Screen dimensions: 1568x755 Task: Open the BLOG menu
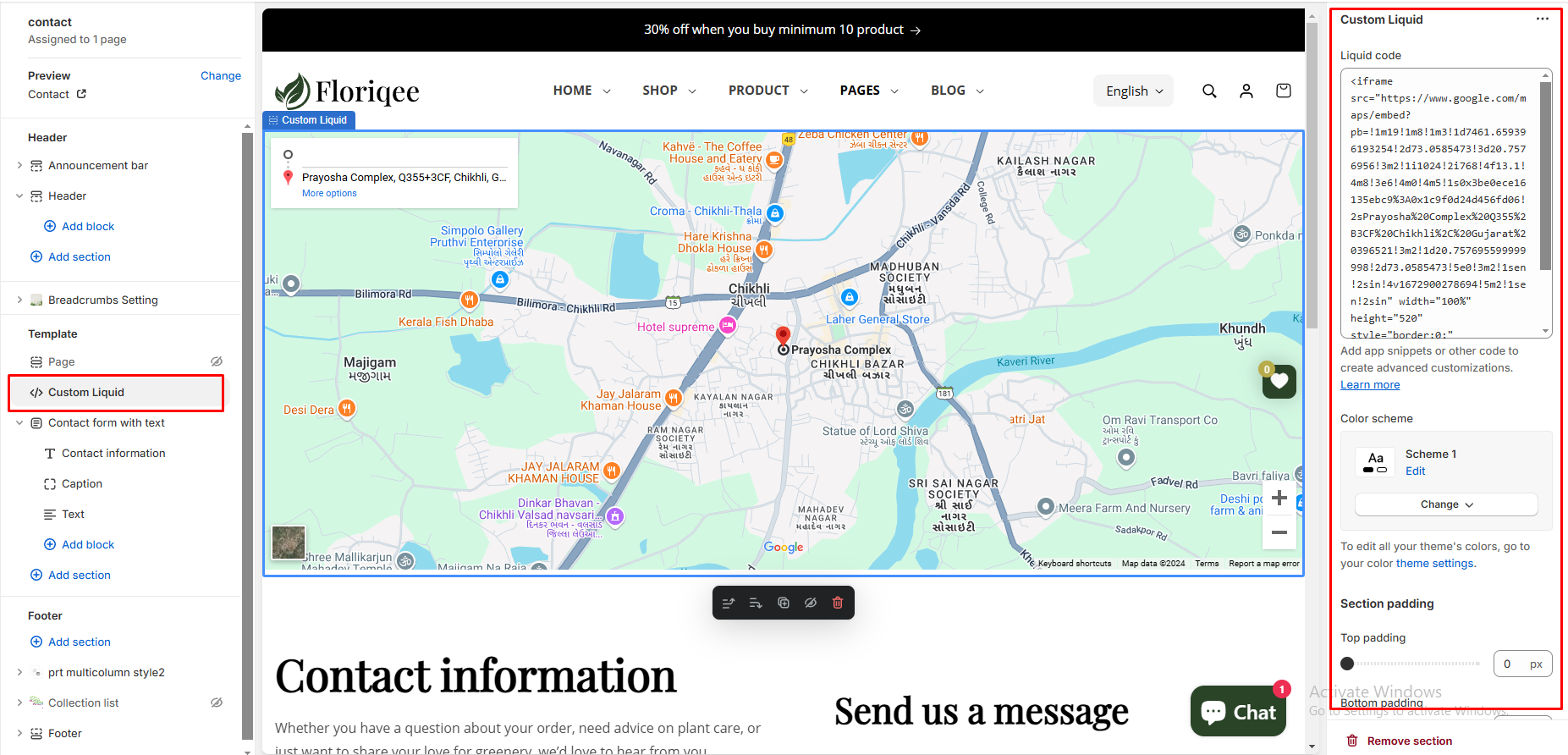957,91
